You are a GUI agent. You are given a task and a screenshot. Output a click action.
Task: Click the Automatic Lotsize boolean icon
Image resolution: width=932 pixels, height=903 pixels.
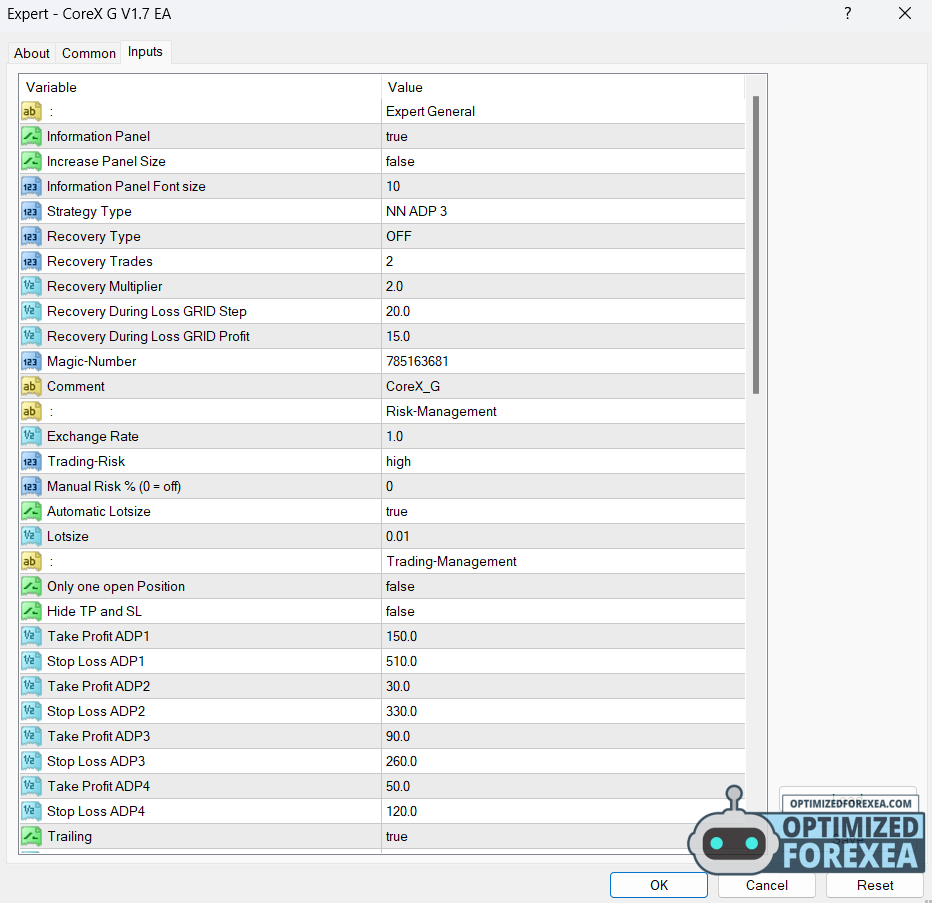[31, 511]
